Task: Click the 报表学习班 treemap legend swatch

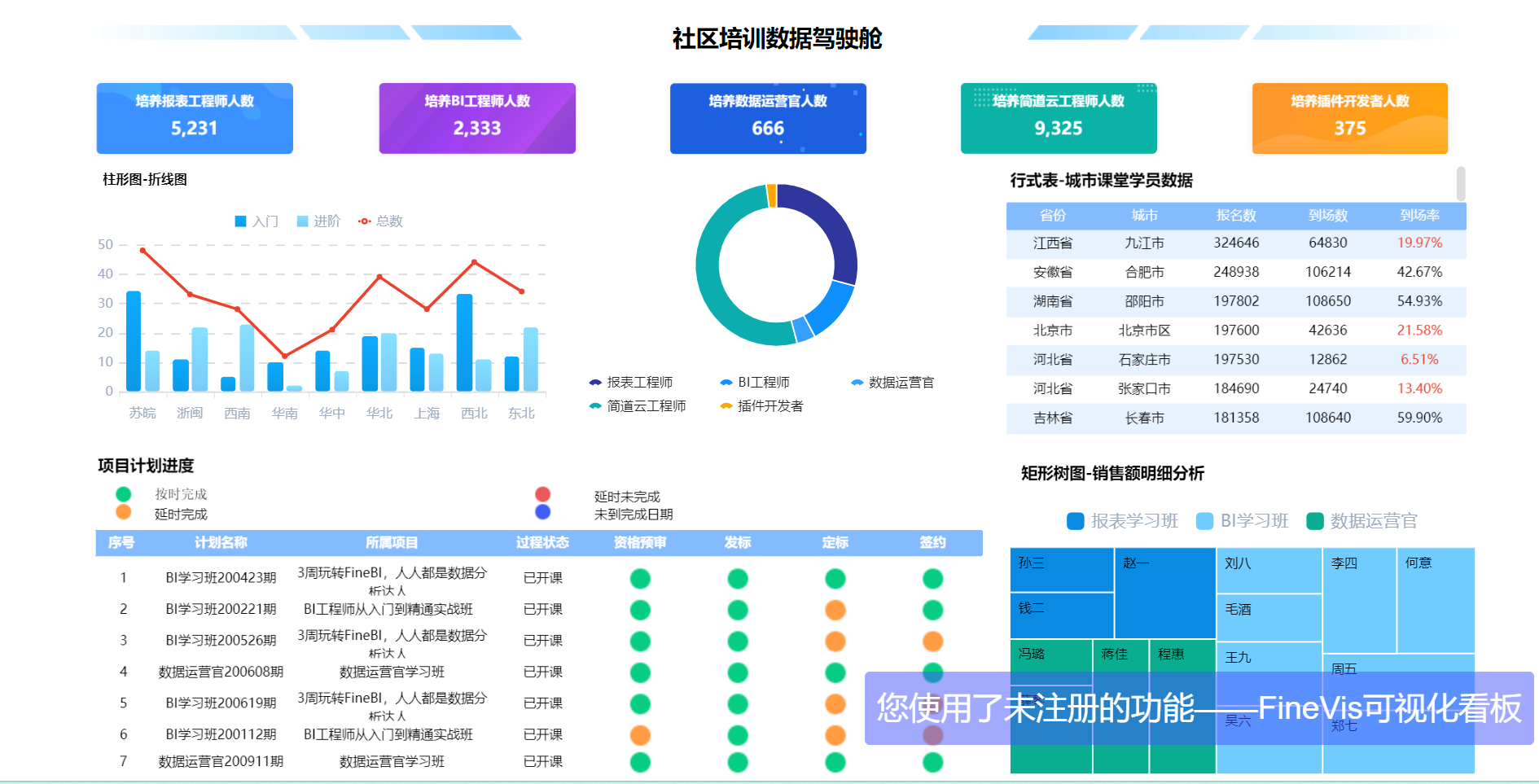Action: 1076,521
